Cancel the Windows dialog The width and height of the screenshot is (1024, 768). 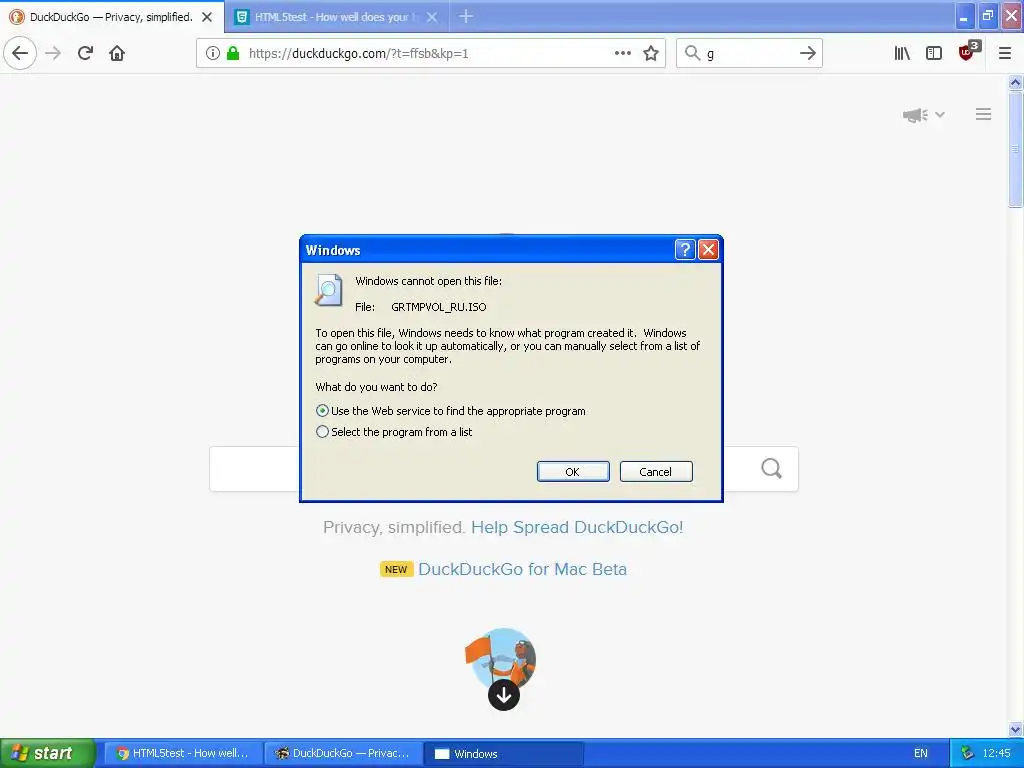pyautogui.click(x=656, y=472)
